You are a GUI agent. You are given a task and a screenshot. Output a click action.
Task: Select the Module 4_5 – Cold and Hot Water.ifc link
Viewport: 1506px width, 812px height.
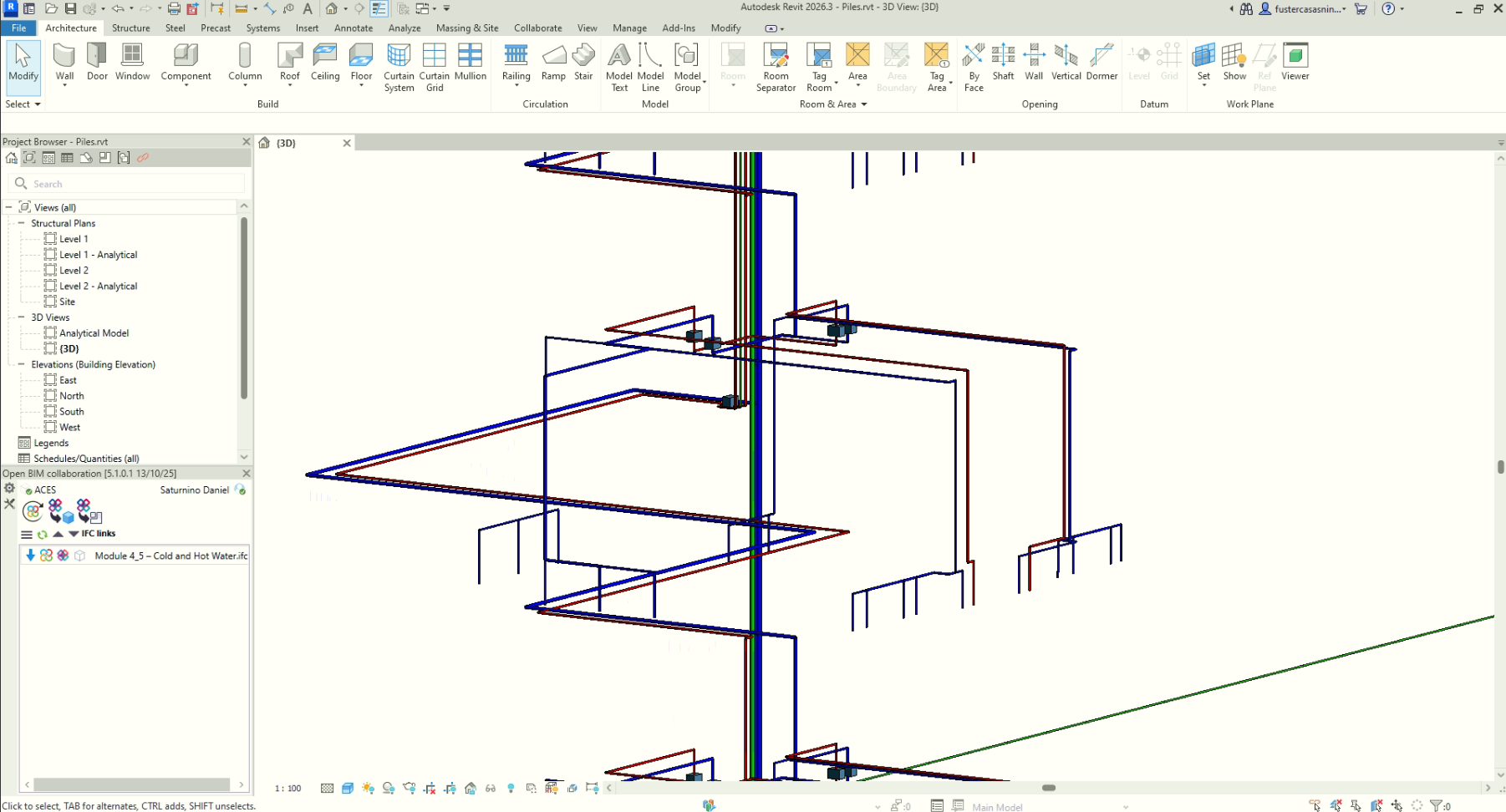click(171, 556)
